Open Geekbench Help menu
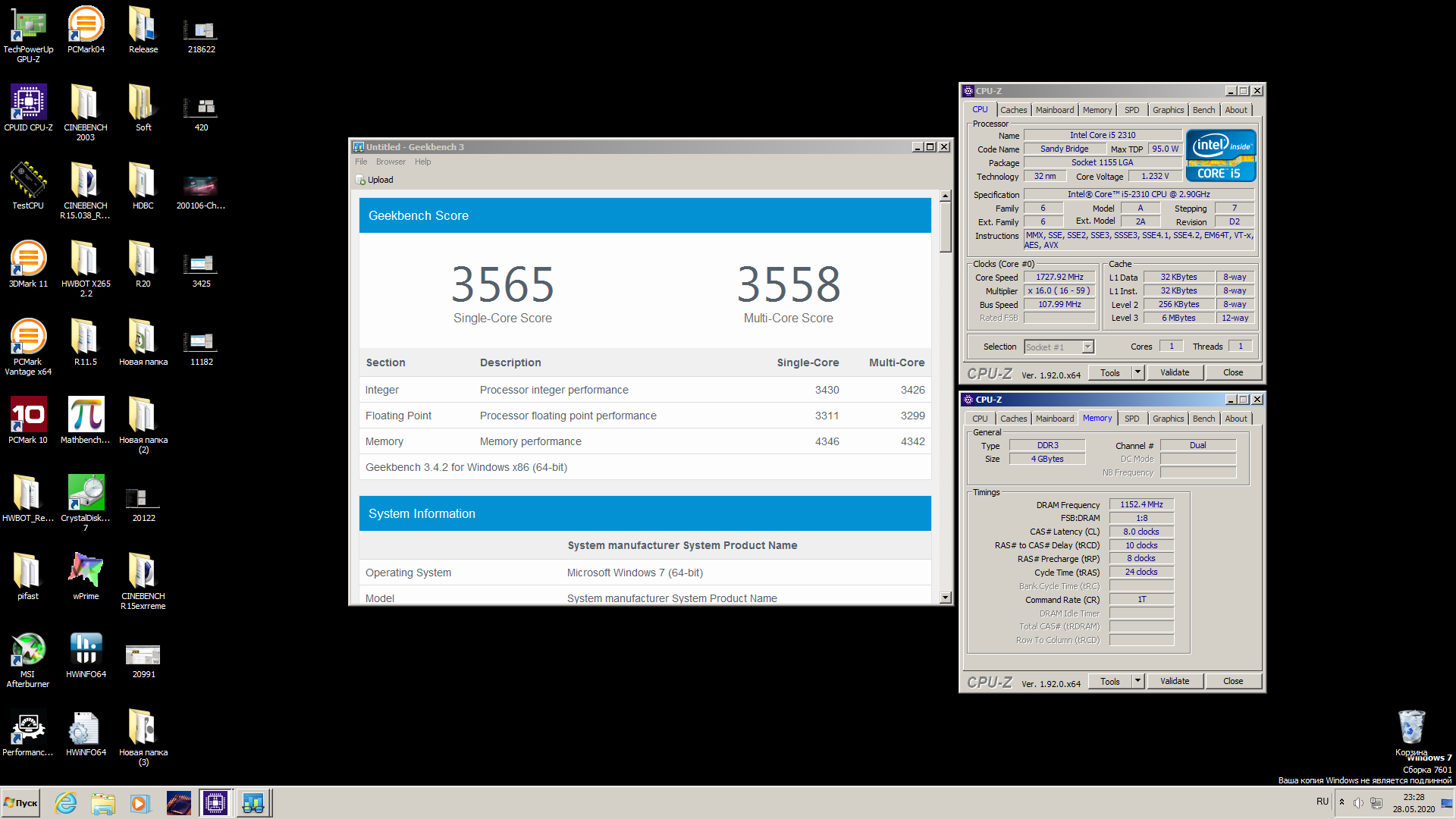The image size is (1456, 819). tap(422, 162)
